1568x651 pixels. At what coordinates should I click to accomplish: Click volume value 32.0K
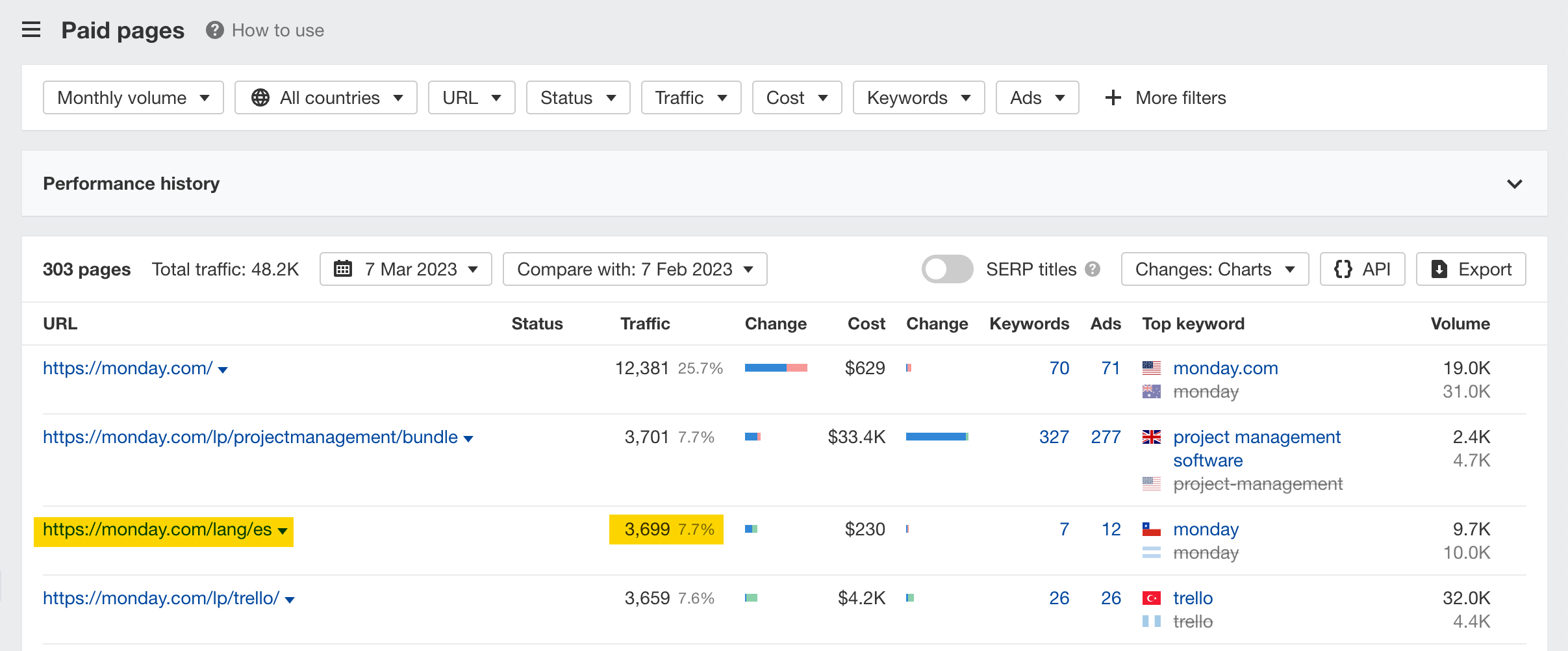1467,598
